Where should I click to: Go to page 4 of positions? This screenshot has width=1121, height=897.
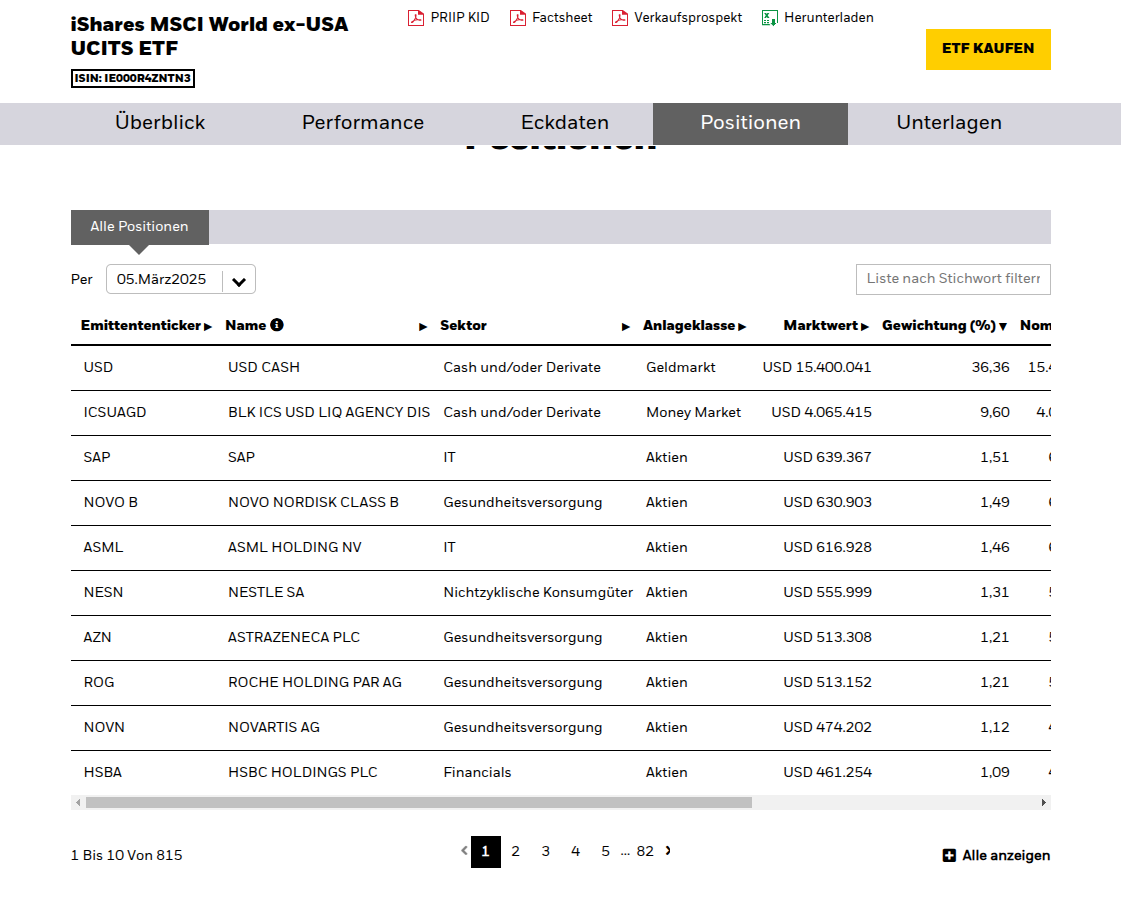point(576,851)
